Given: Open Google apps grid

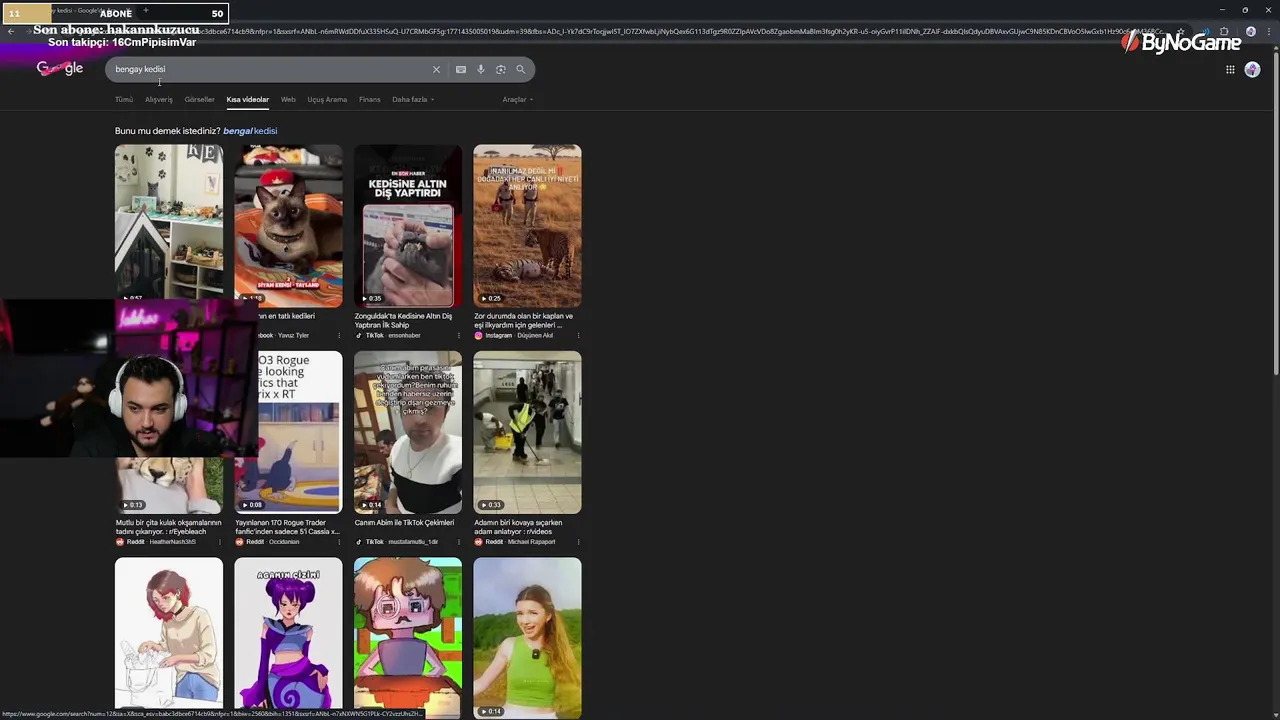Looking at the screenshot, I should (1230, 69).
